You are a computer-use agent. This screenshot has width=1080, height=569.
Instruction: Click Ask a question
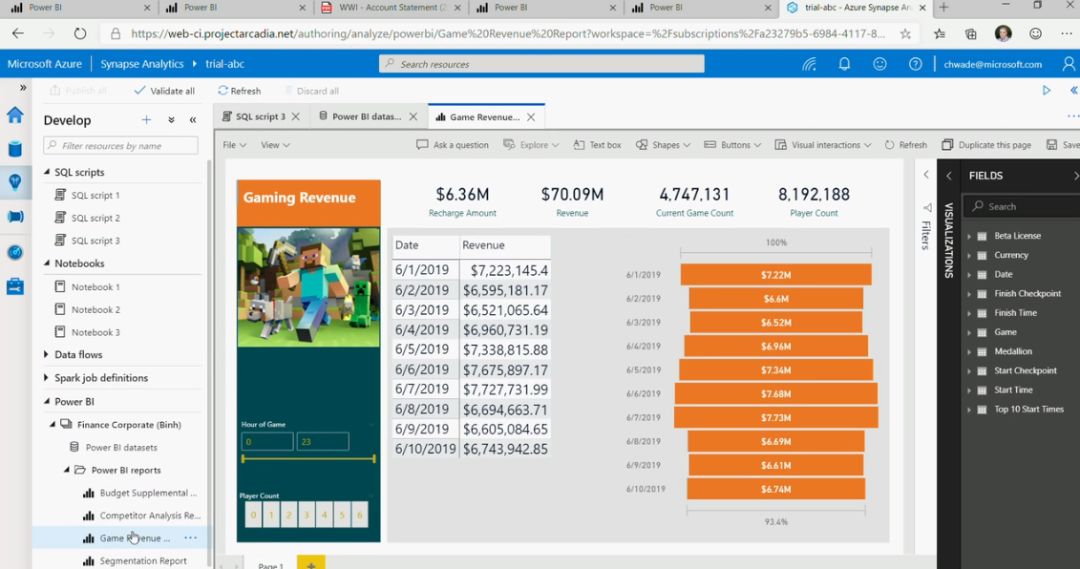coord(453,145)
